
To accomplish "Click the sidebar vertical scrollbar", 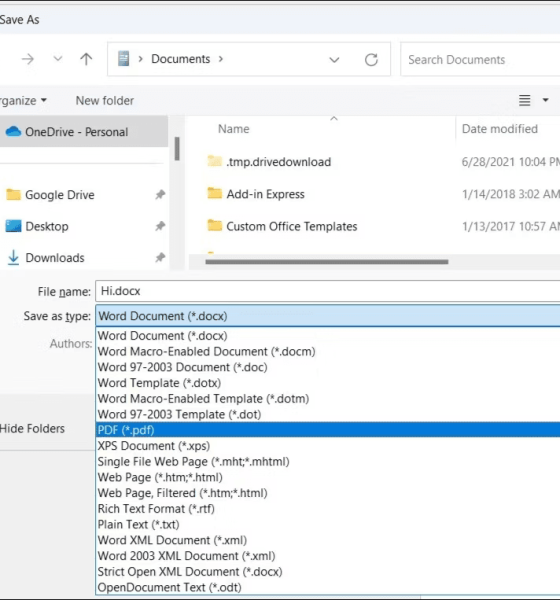I will click(177, 148).
